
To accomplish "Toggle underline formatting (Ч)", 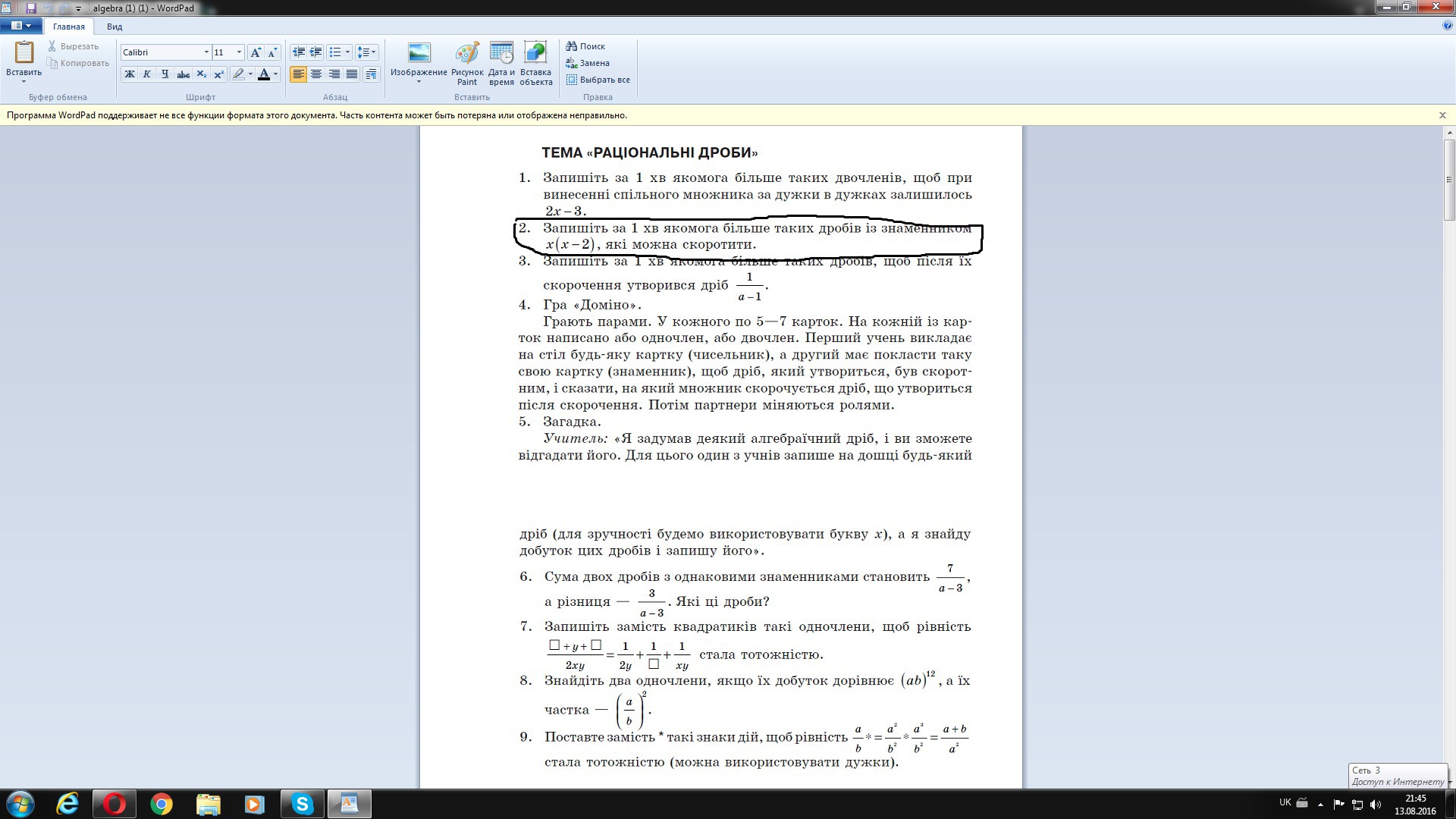I will click(x=165, y=74).
